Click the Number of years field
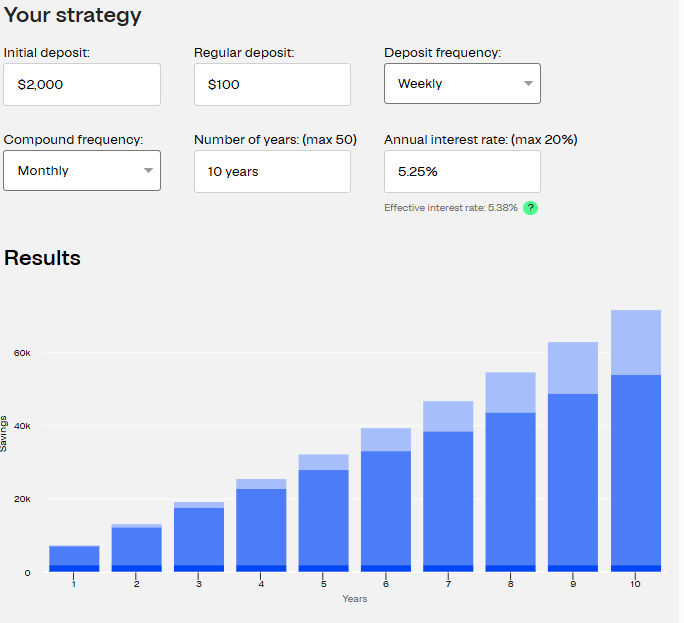Image resolution: width=684 pixels, height=623 pixels. coord(272,172)
